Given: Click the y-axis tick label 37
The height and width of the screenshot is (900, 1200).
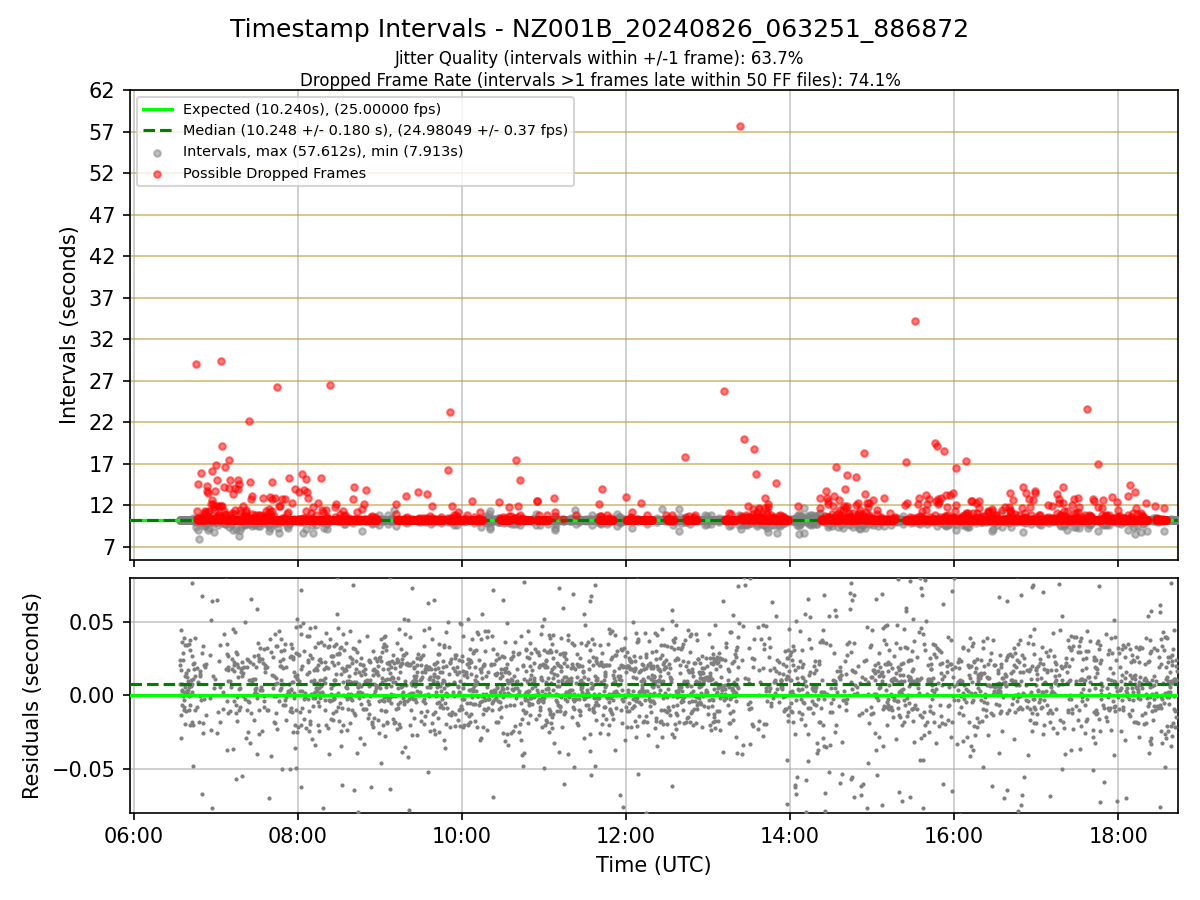Looking at the screenshot, I should (104, 298).
